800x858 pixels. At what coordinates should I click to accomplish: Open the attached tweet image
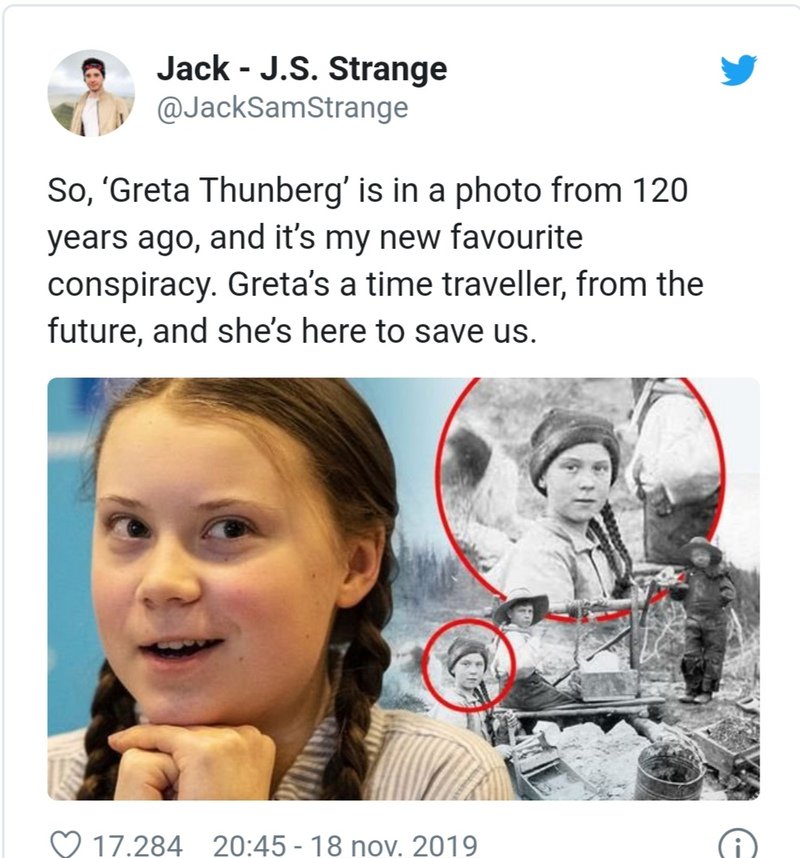[x=403, y=589]
